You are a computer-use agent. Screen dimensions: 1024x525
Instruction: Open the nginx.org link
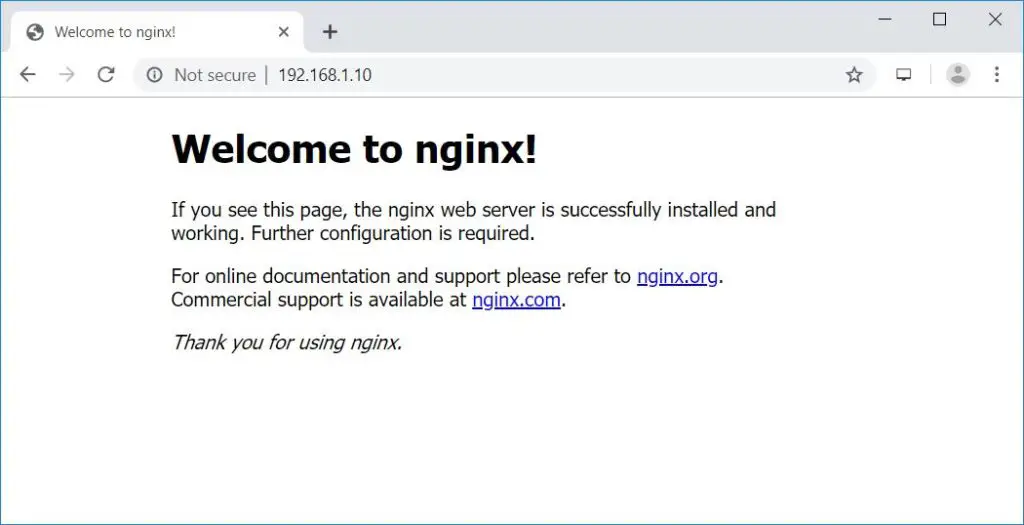[677, 276]
